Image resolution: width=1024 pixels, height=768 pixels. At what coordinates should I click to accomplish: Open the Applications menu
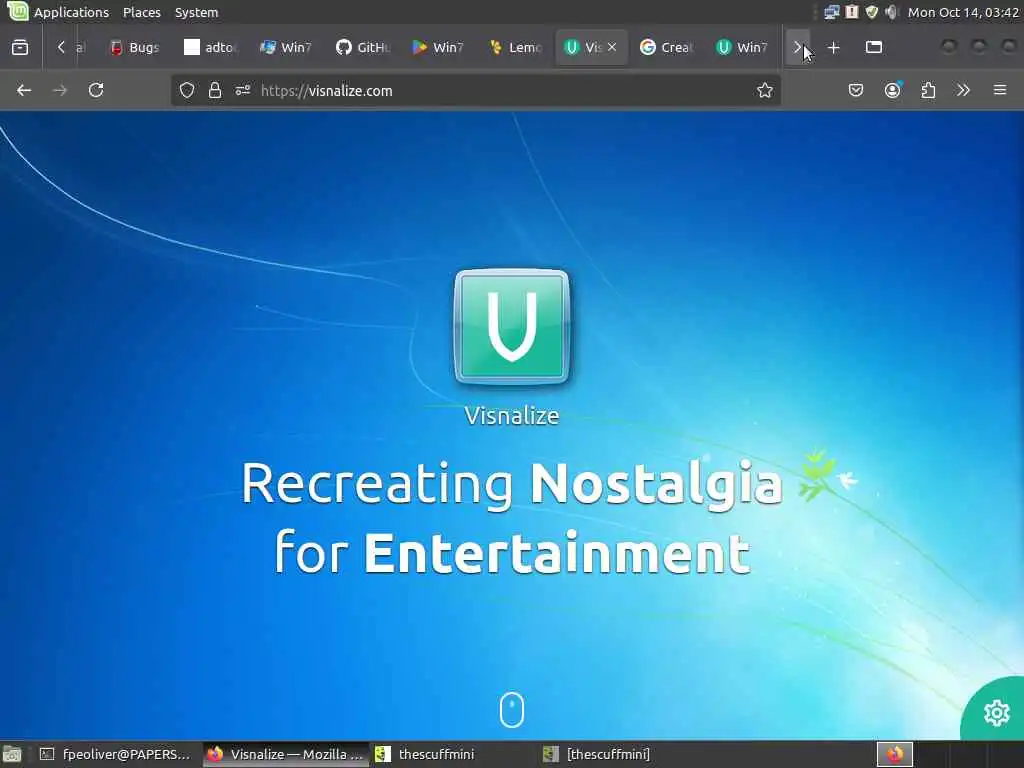coord(71,12)
